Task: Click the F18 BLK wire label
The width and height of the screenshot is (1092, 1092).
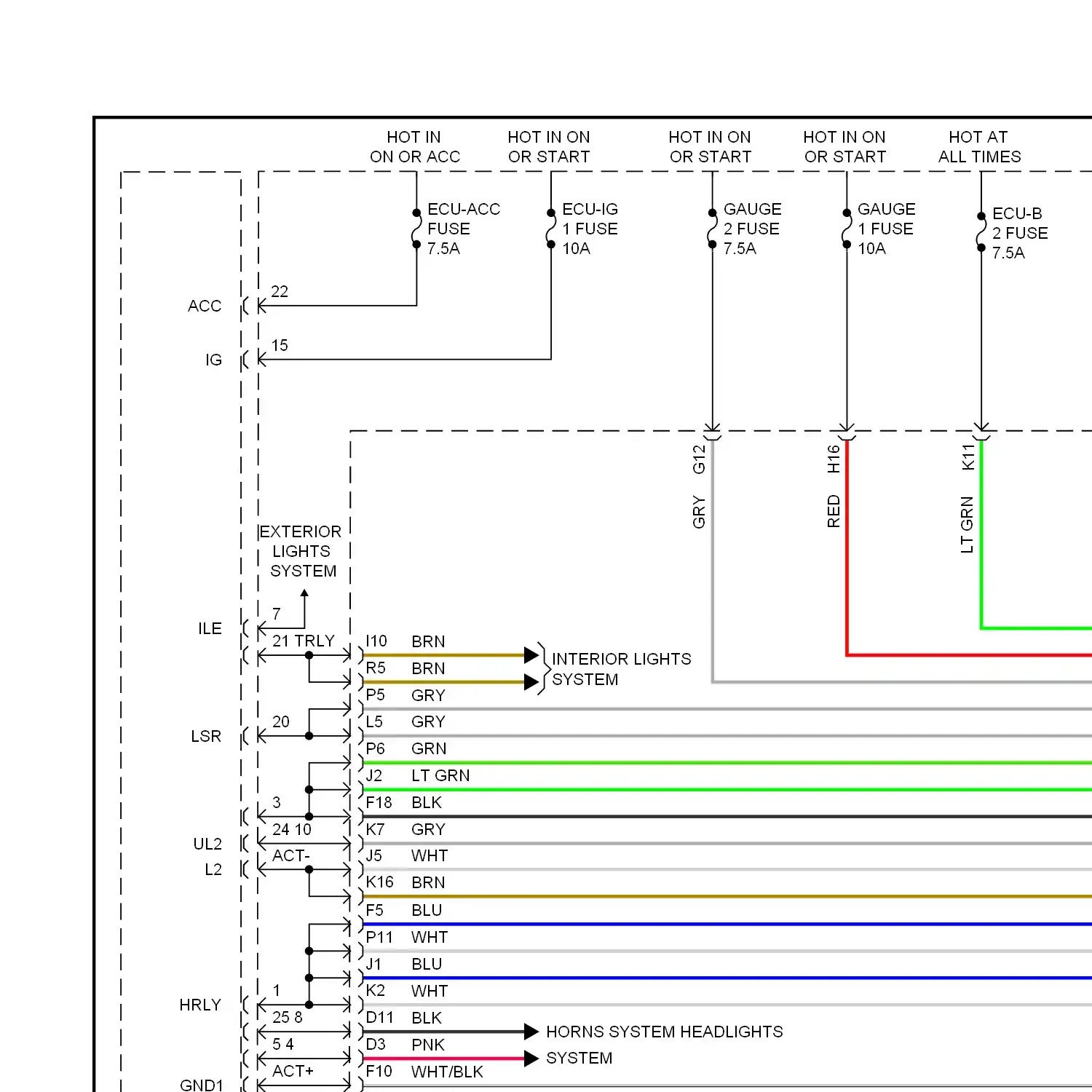Action: pyautogui.click(x=404, y=802)
